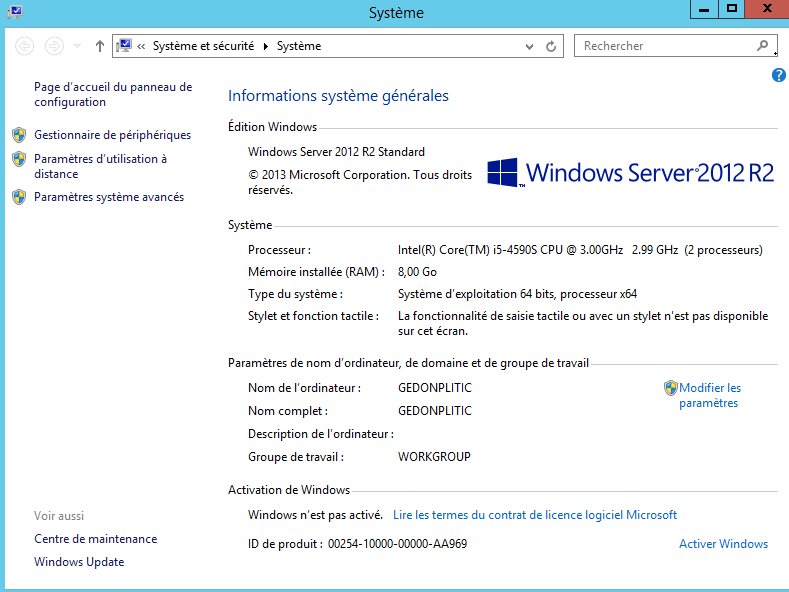Click the shield icon beside Paramètres système avancés
The image size is (789, 592).
(19, 197)
